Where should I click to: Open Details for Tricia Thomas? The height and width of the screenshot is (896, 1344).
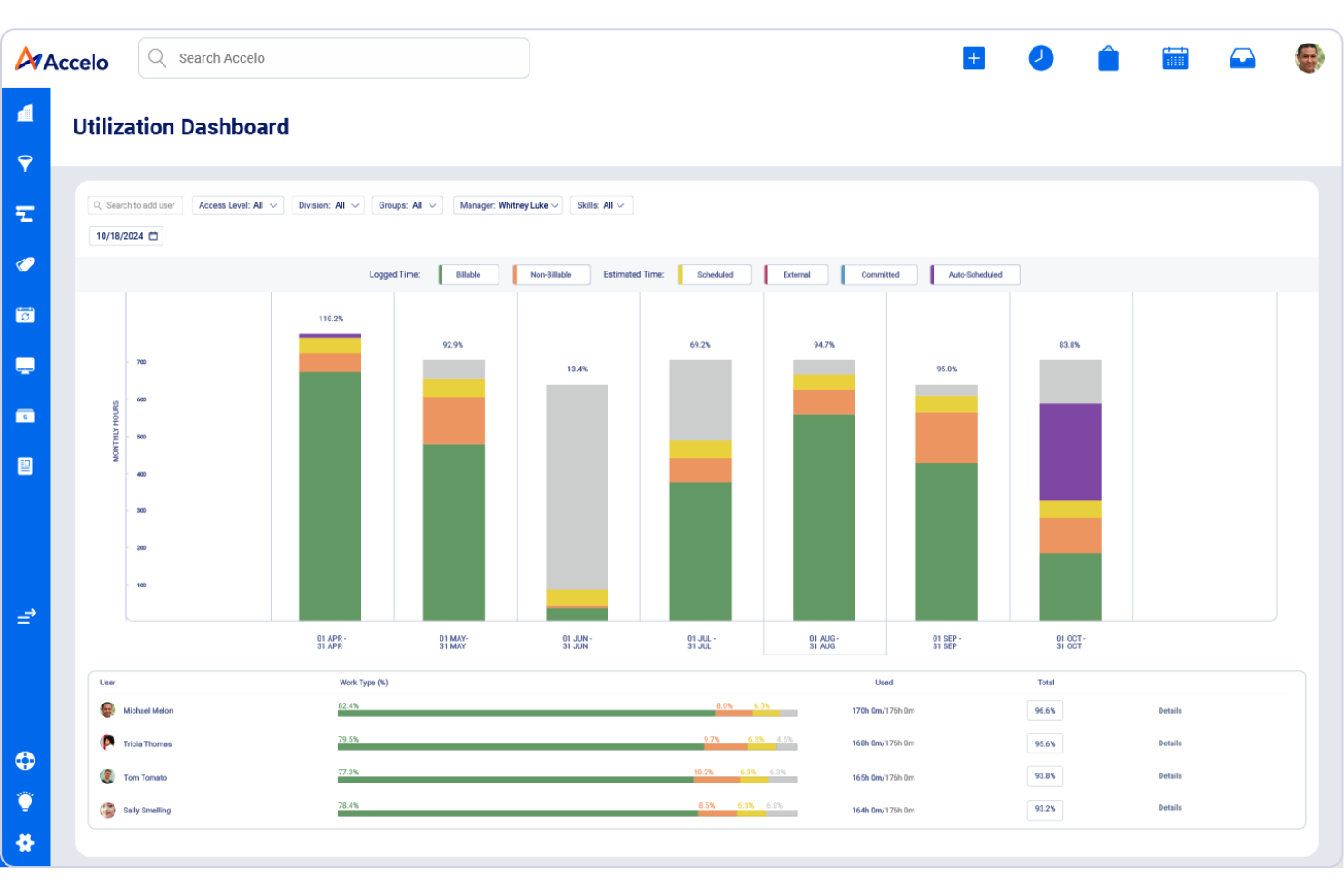pyautogui.click(x=1170, y=743)
